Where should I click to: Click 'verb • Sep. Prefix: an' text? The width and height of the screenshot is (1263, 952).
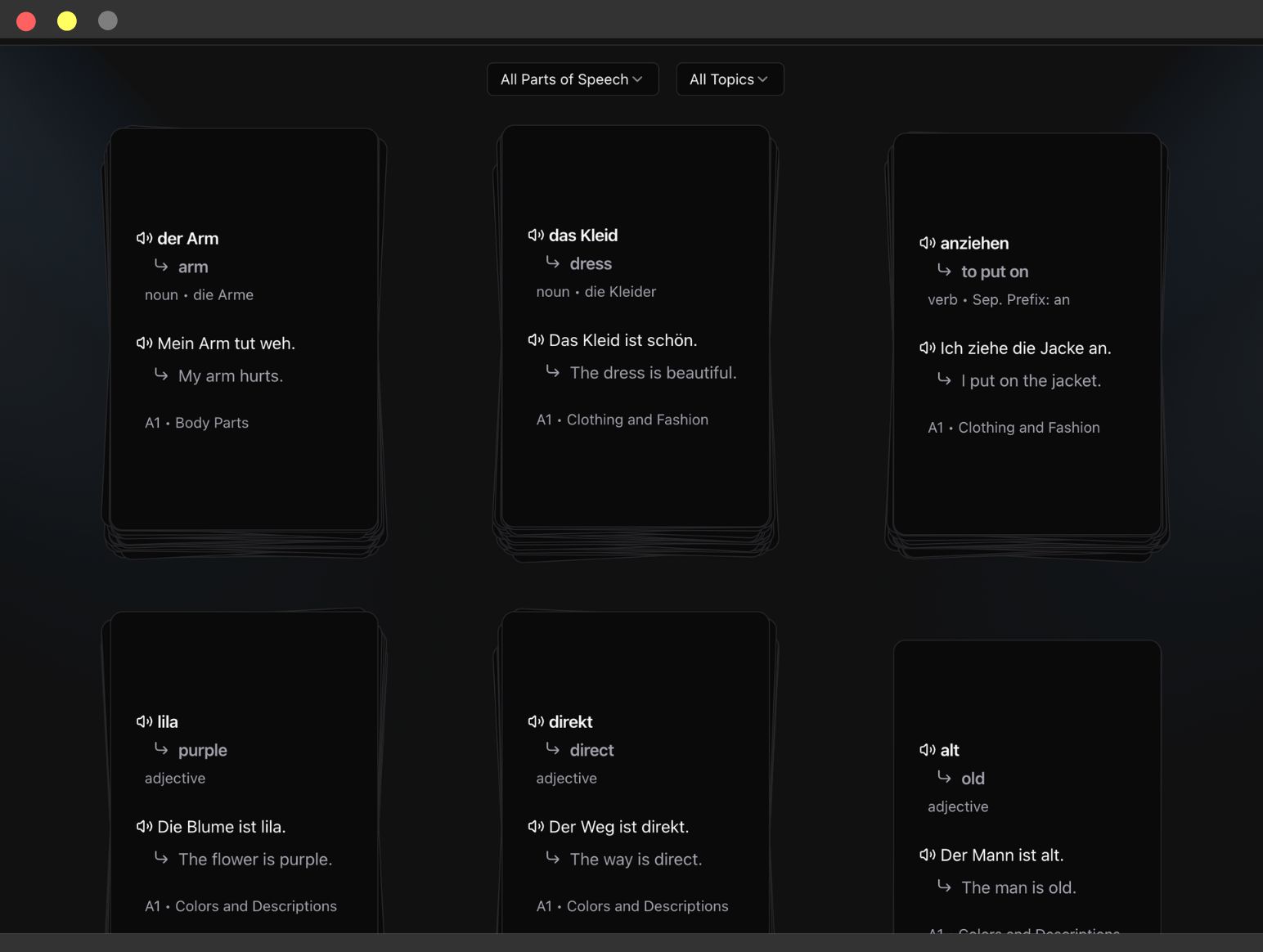(999, 299)
